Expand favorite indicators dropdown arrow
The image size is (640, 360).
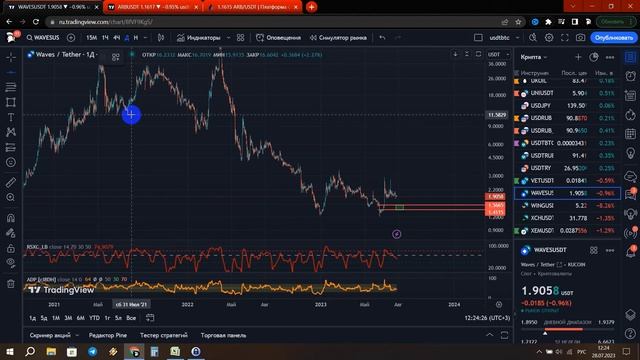click(x=228, y=38)
